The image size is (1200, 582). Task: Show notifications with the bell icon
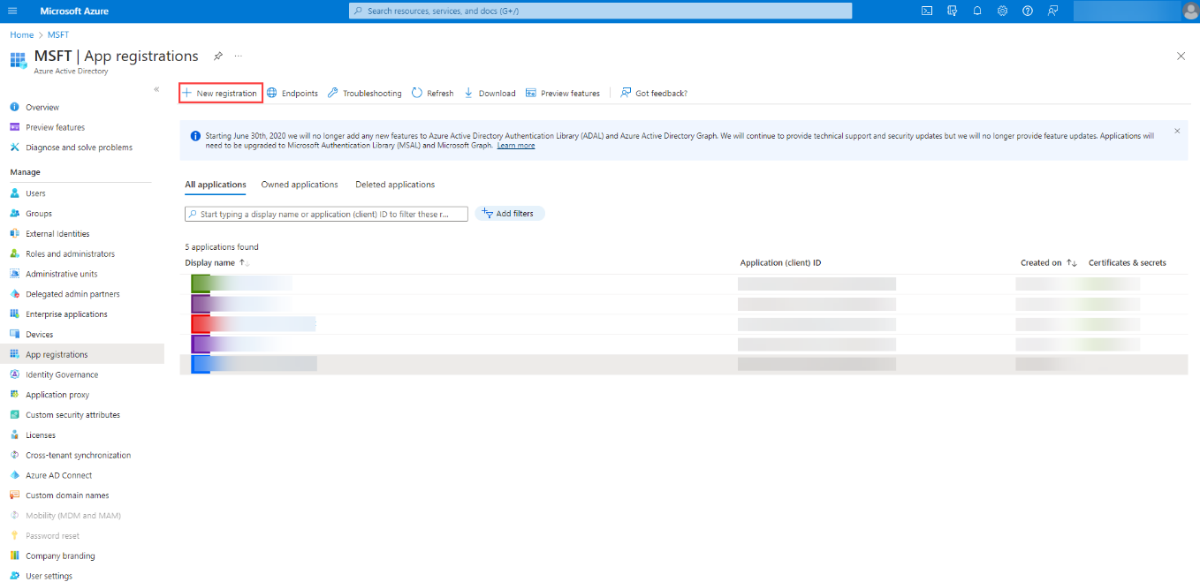(977, 11)
